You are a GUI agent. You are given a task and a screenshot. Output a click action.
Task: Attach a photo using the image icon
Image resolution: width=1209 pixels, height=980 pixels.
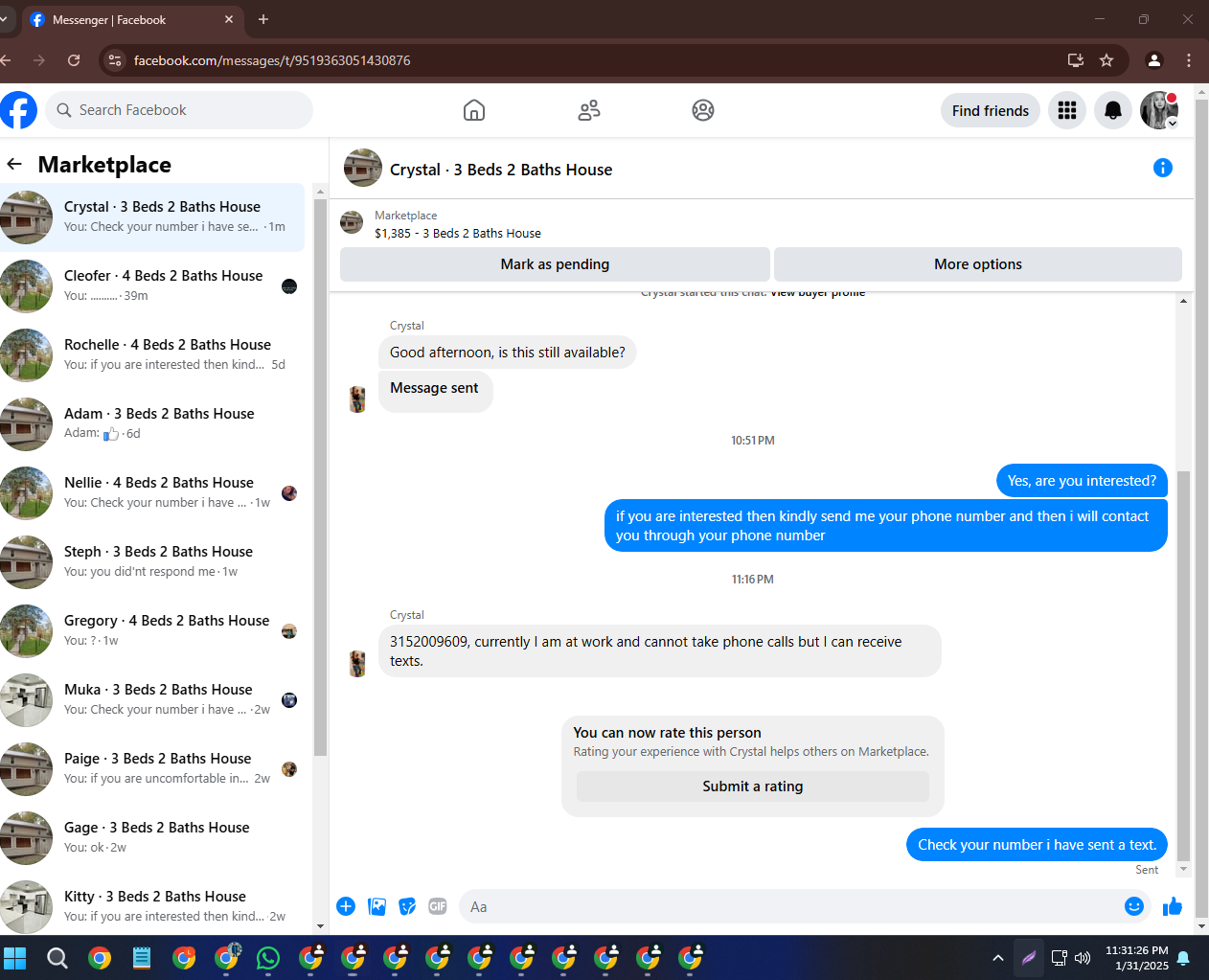(377, 906)
